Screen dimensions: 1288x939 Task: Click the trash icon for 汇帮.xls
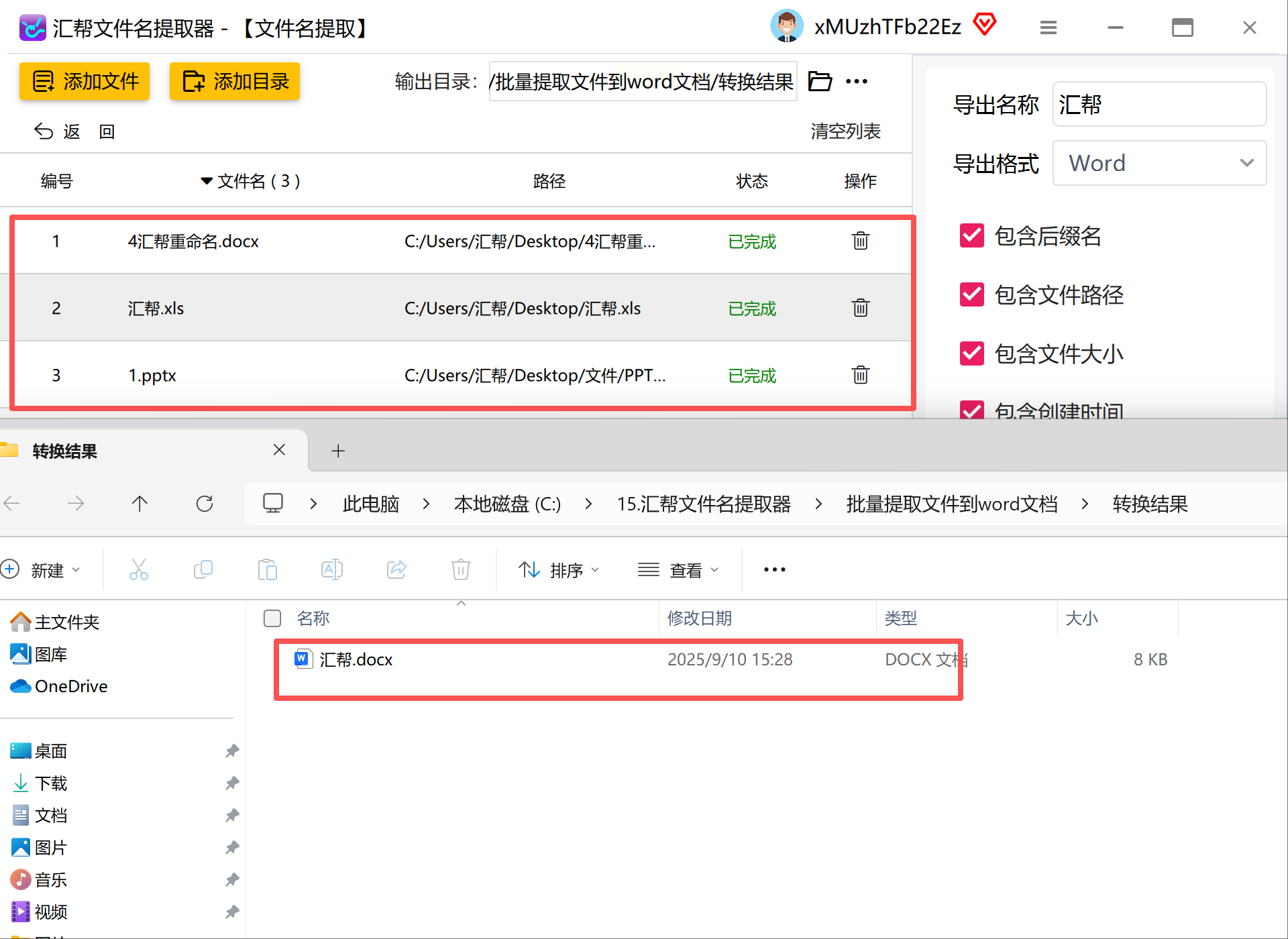[x=860, y=308]
